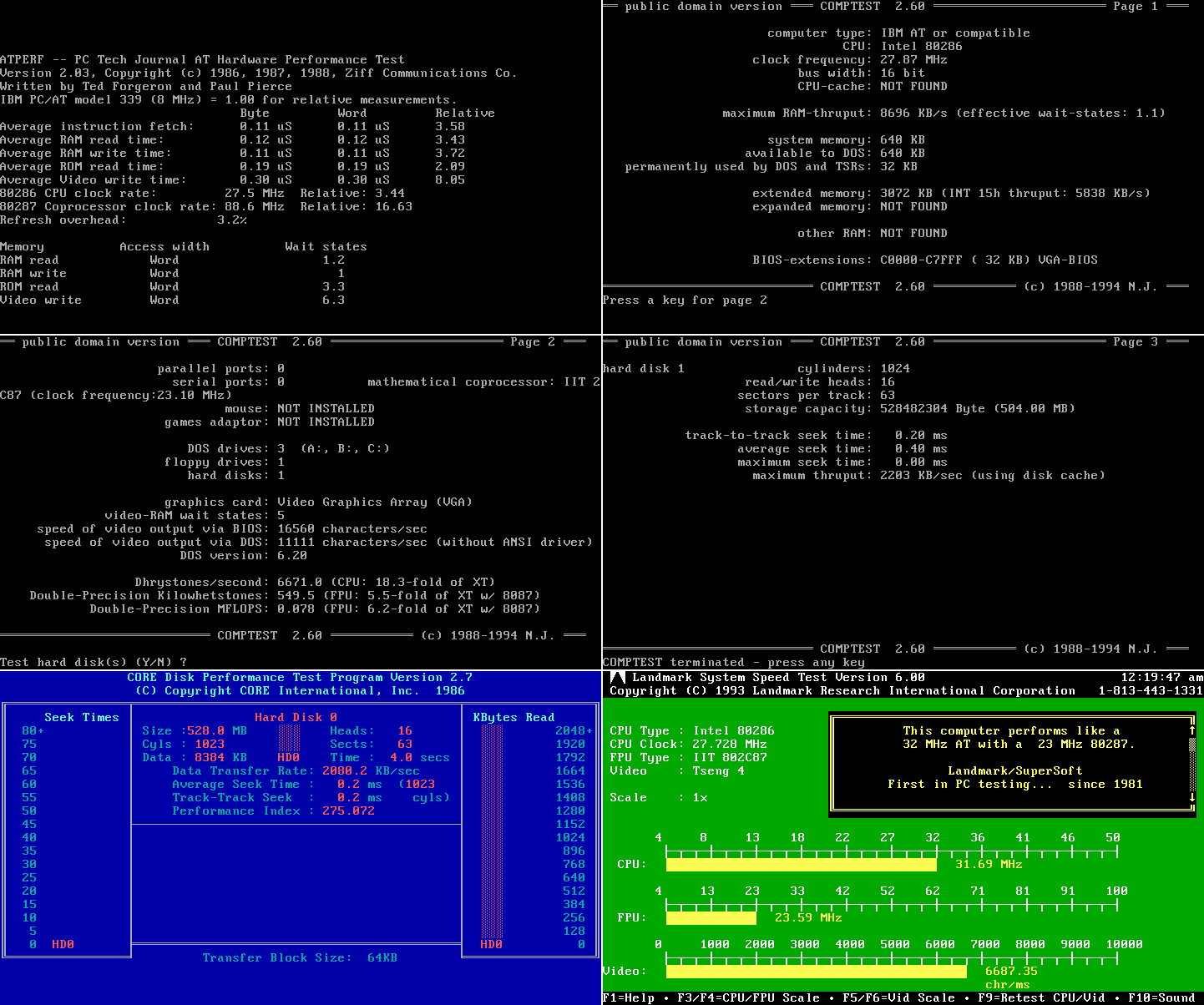The width and height of the screenshot is (1204, 1005).
Task: Click the 'Video : Tseng 4' line
Action: tap(677, 770)
